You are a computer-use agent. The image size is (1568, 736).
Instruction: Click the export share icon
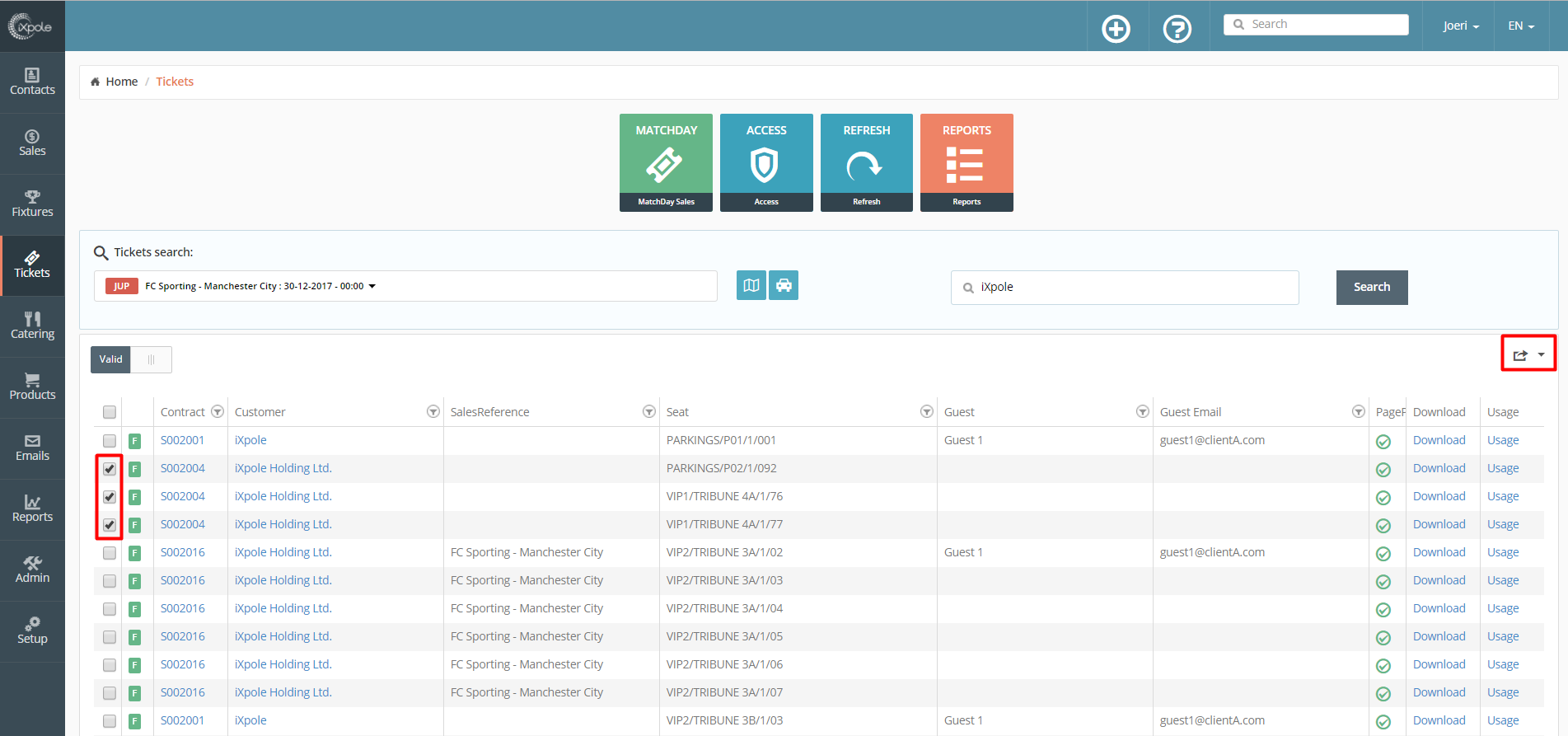click(1520, 355)
